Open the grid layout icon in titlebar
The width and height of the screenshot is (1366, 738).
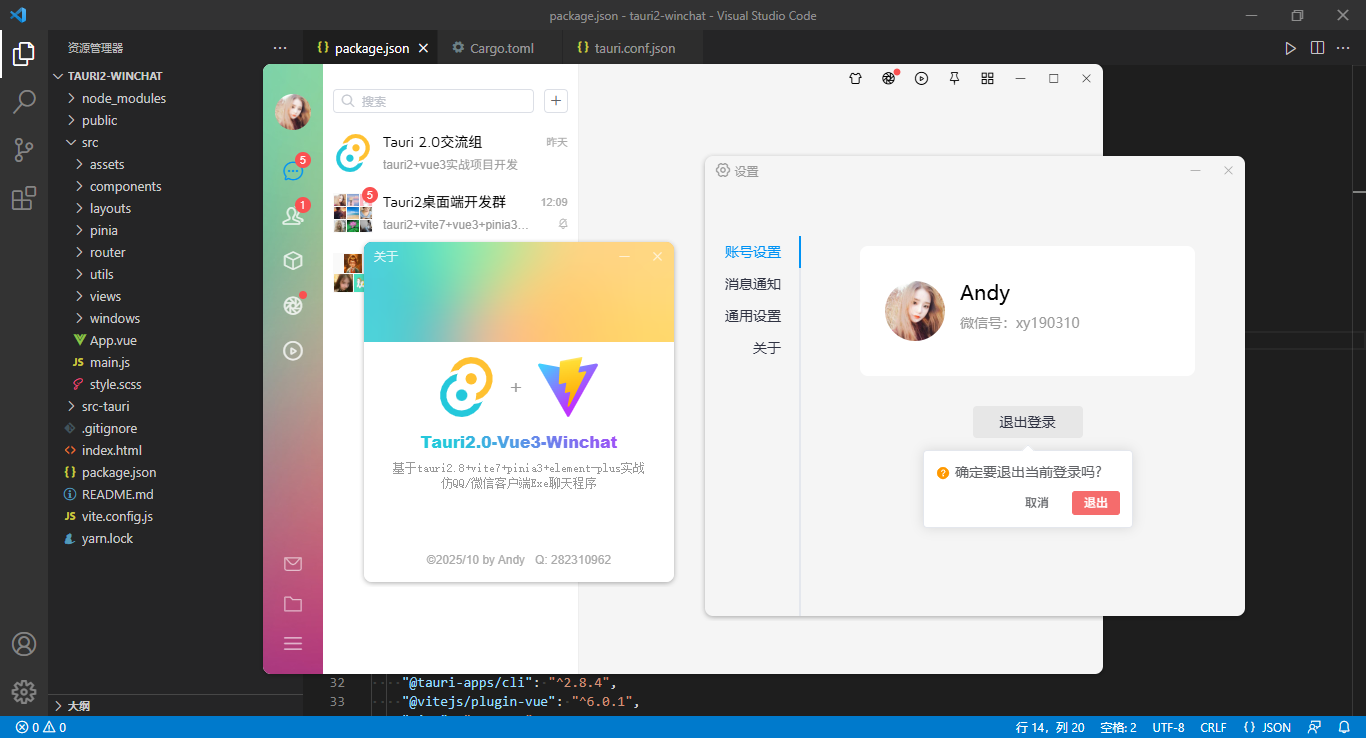coord(987,77)
